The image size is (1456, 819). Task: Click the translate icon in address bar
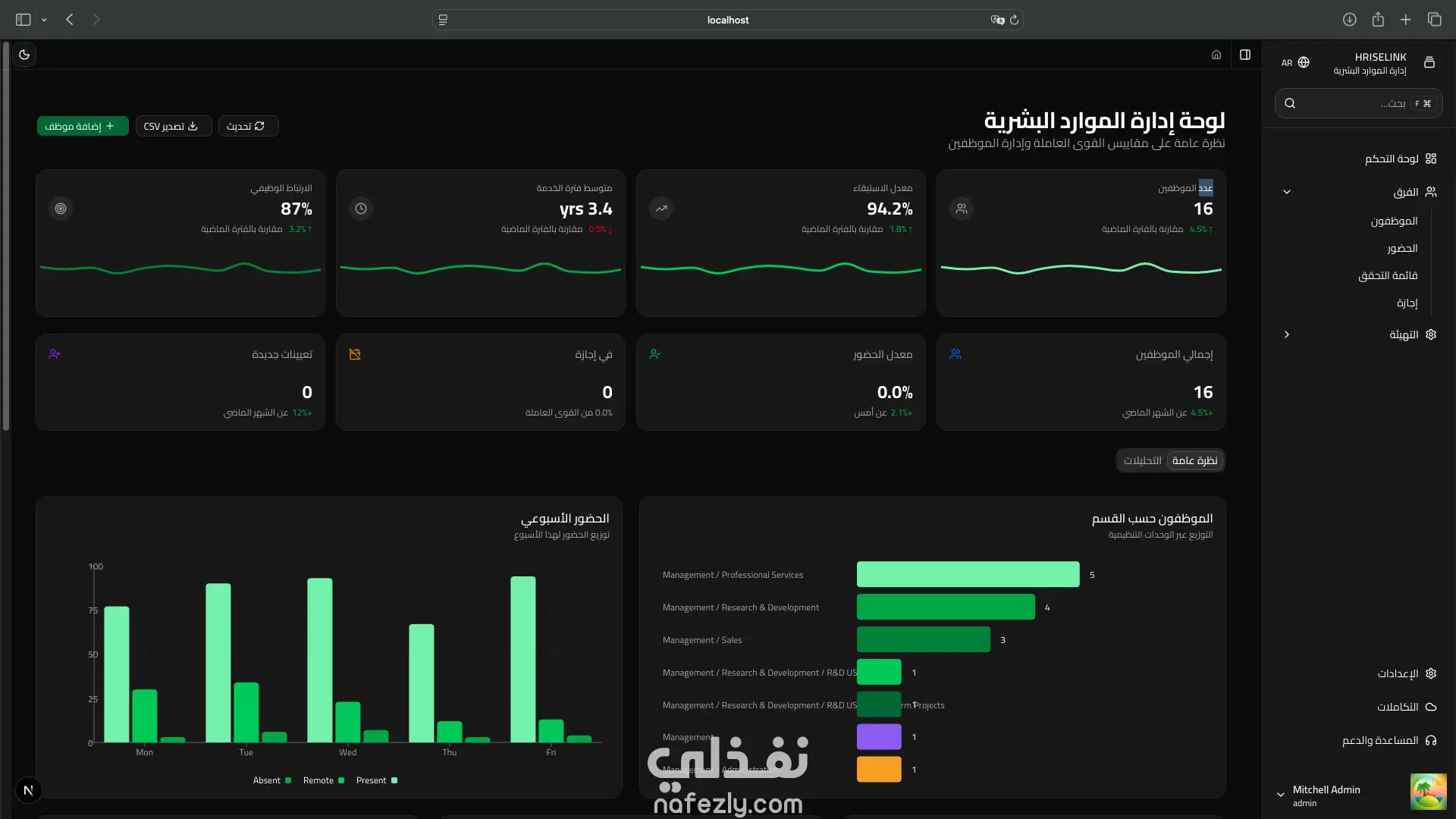pos(996,20)
